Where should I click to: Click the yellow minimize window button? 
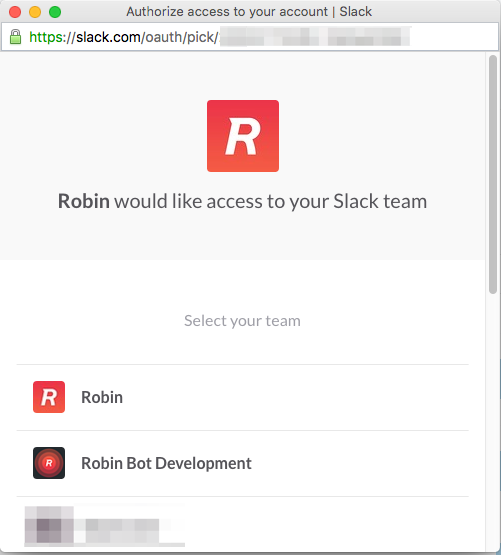[x=35, y=12]
